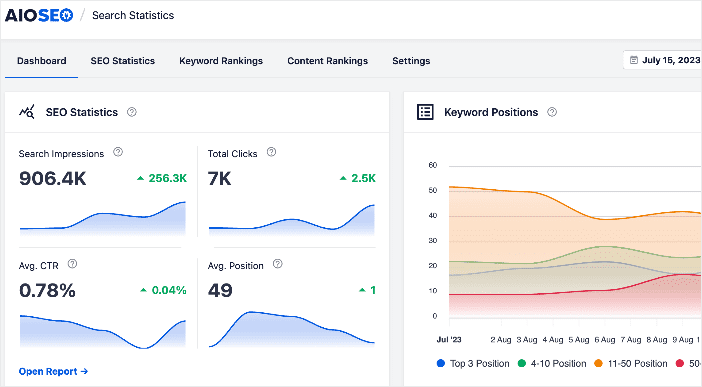The image size is (702, 387).
Task: Click the 6 Aug axis label
Action: [x=605, y=340]
